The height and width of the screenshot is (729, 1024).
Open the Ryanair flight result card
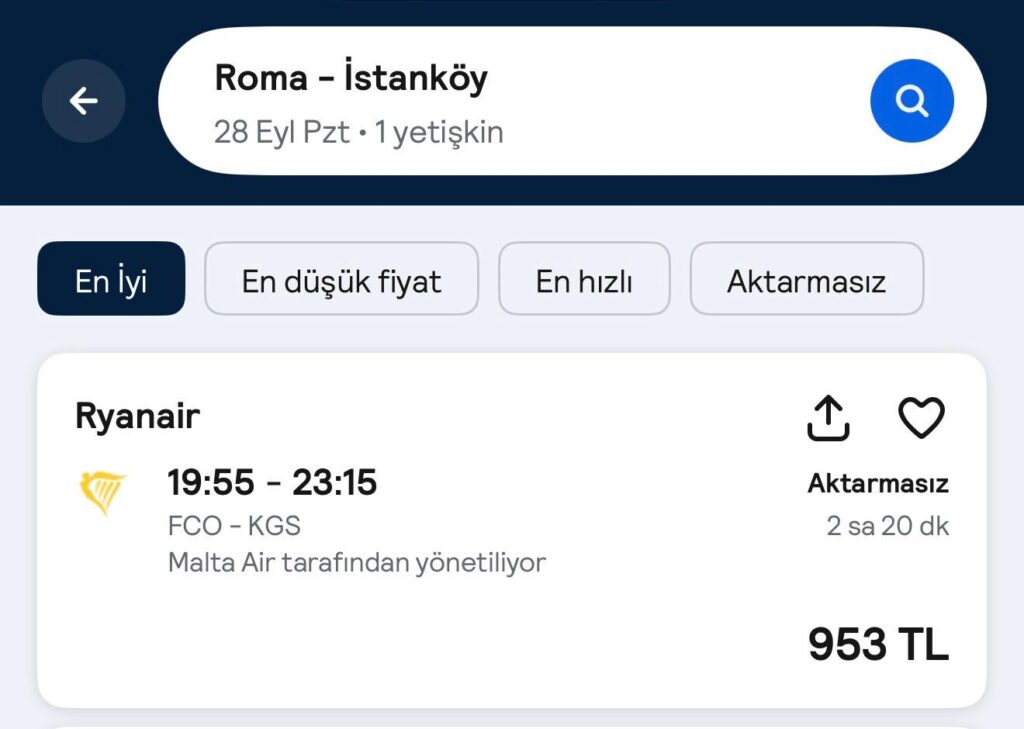pyautogui.click(x=511, y=530)
